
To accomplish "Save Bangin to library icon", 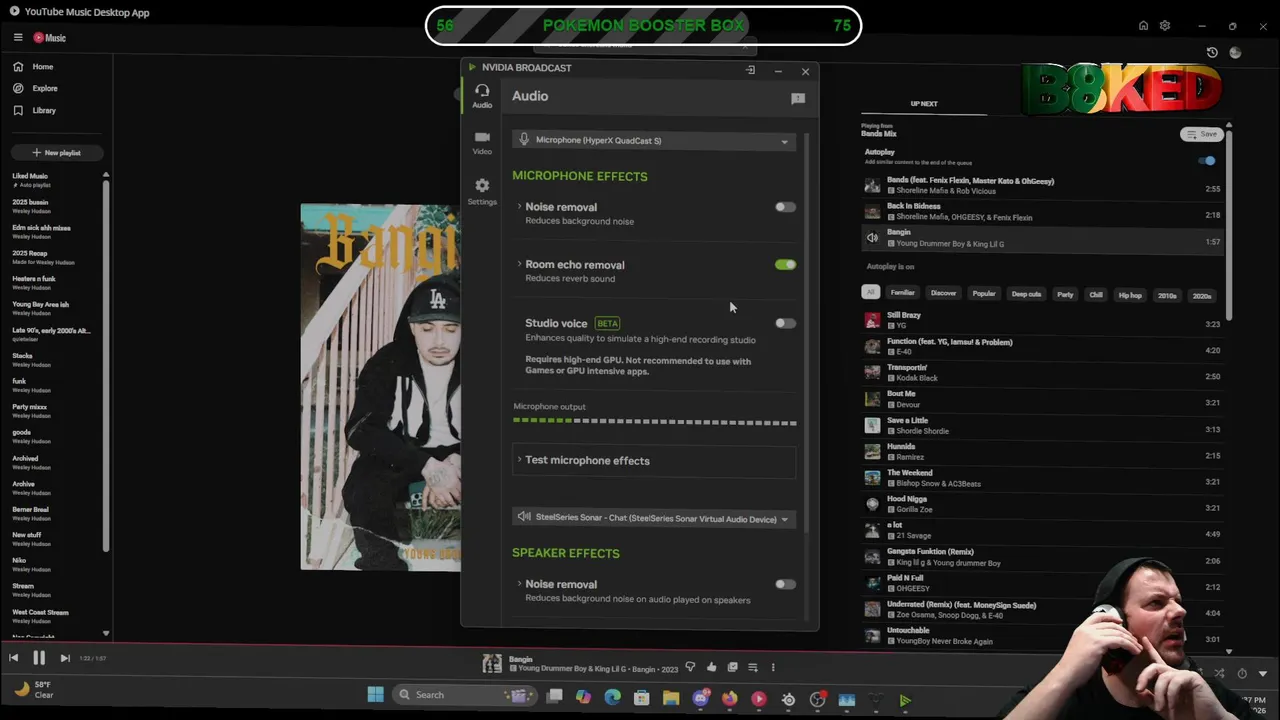I will tap(732, 667).
